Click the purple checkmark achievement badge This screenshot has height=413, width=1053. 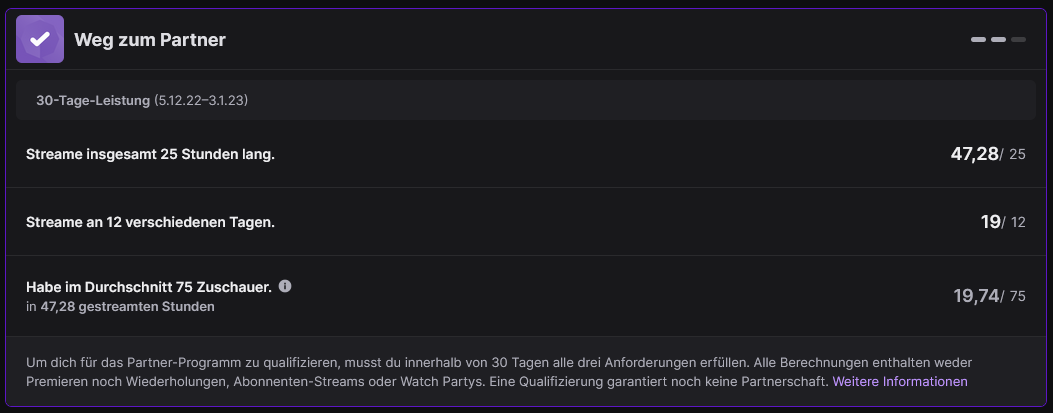pyautogui.click(x=40, y=40)
